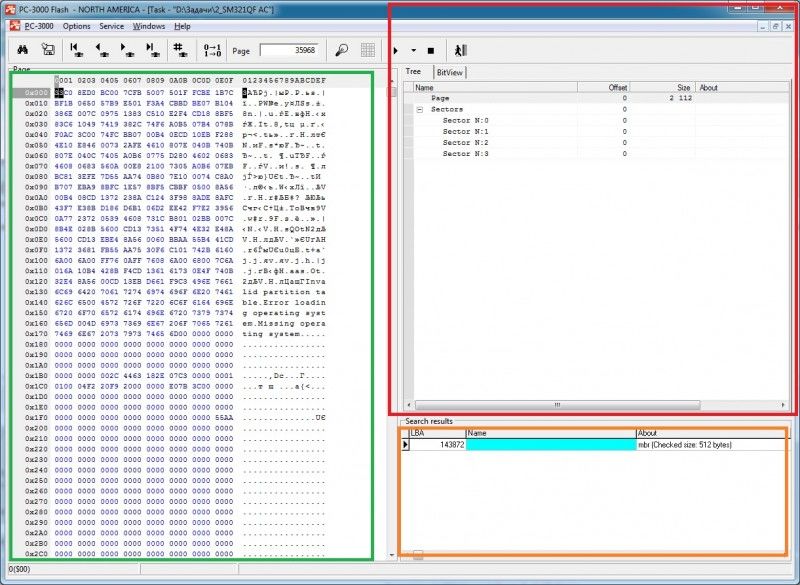Screen dimensions: 800x585
Task: Open the Help menu
Action: (x=182, y=26)
